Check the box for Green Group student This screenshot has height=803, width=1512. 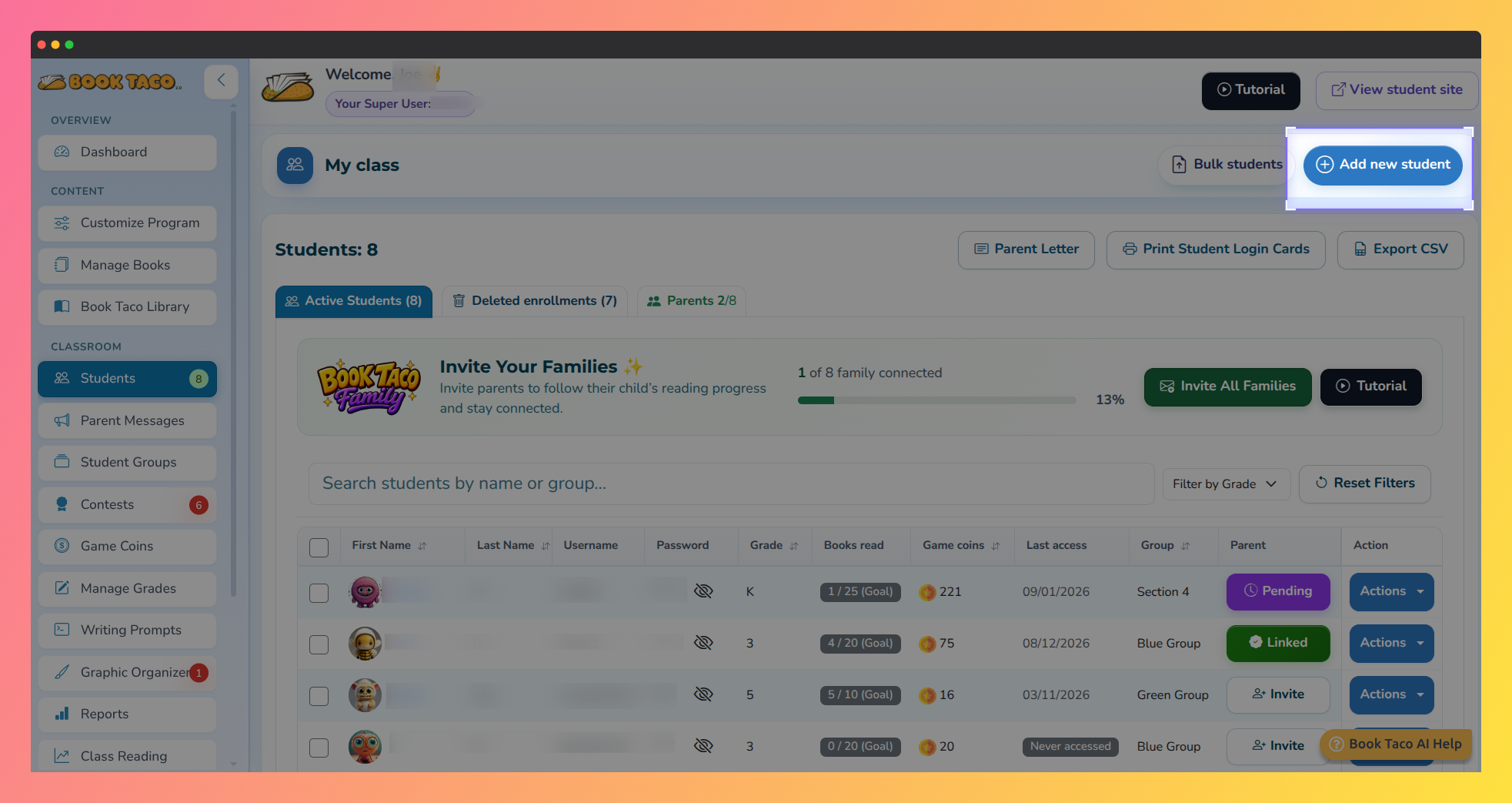[319, 696]
